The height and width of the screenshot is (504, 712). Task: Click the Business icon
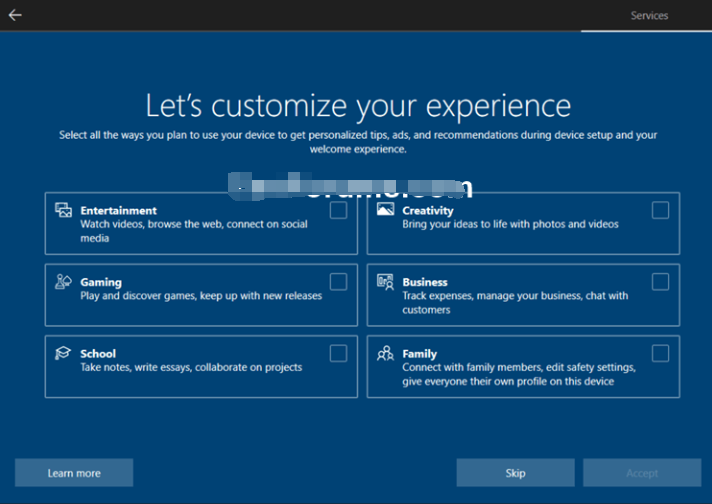click(385, 282)
